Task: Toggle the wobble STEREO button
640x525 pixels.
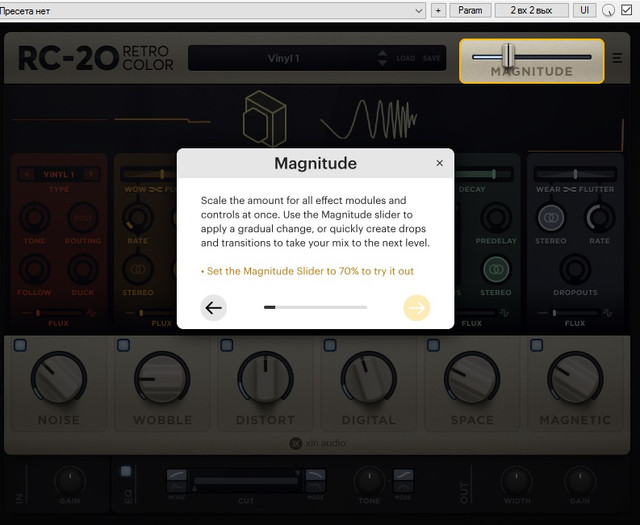Action: pyautogui.click(x=138, y=269)
